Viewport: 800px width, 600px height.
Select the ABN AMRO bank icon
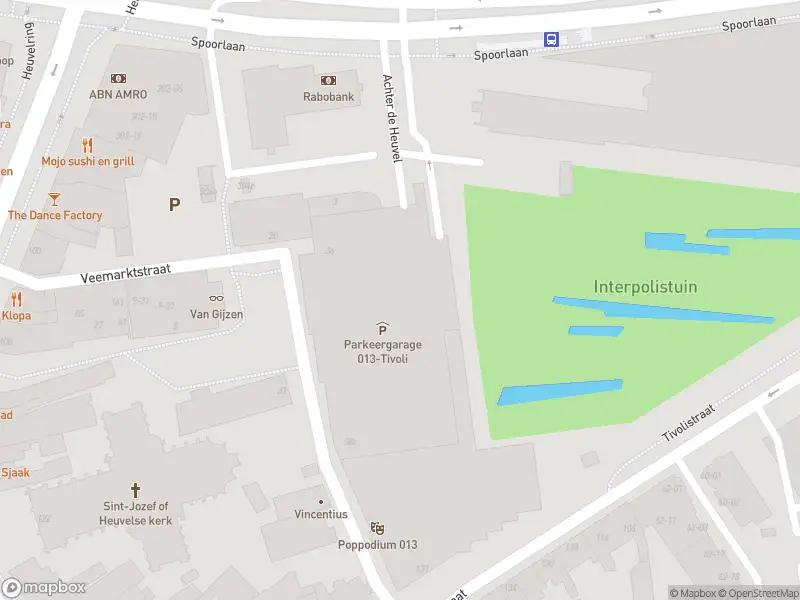[x=118, y=78]
